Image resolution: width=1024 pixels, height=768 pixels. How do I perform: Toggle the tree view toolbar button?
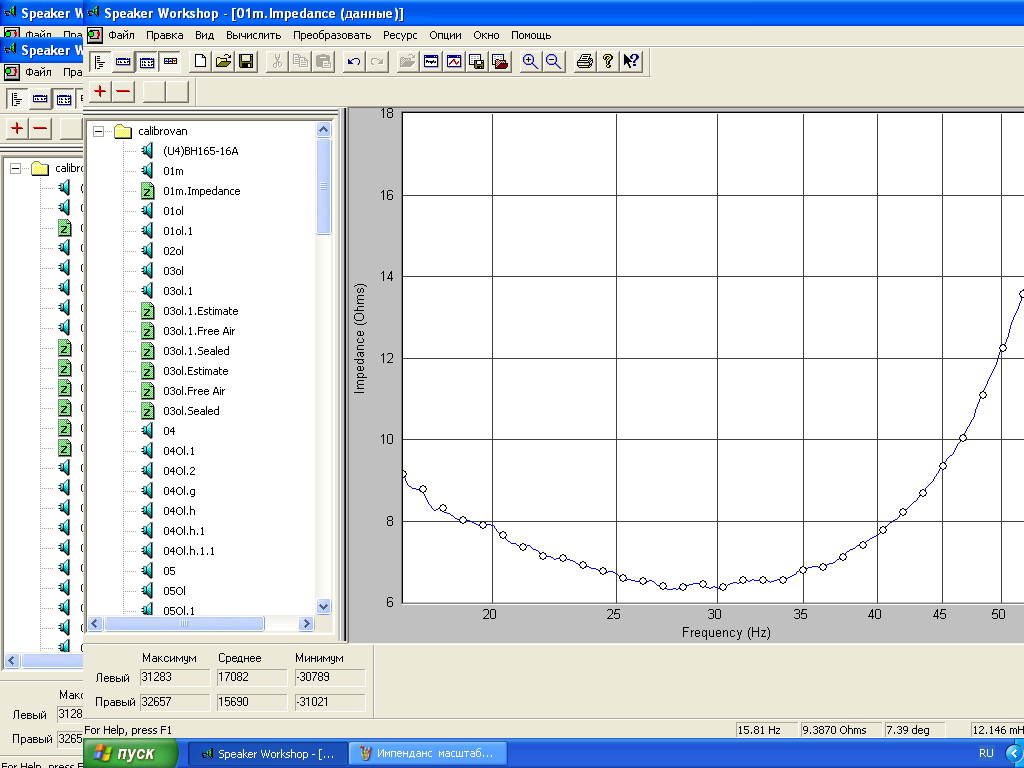click(x=101, y=62)
